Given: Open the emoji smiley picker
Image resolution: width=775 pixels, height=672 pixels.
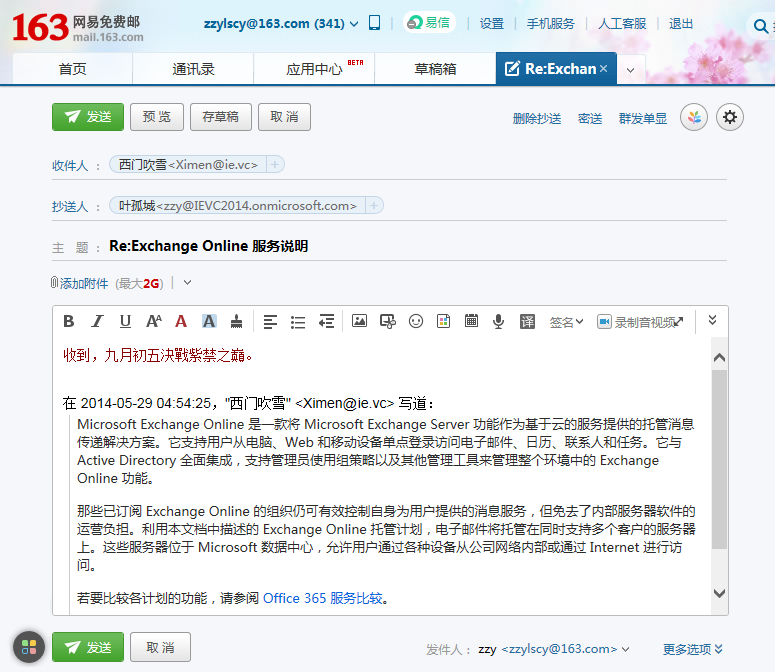Looking at the screenshot, I should point(416,321).
